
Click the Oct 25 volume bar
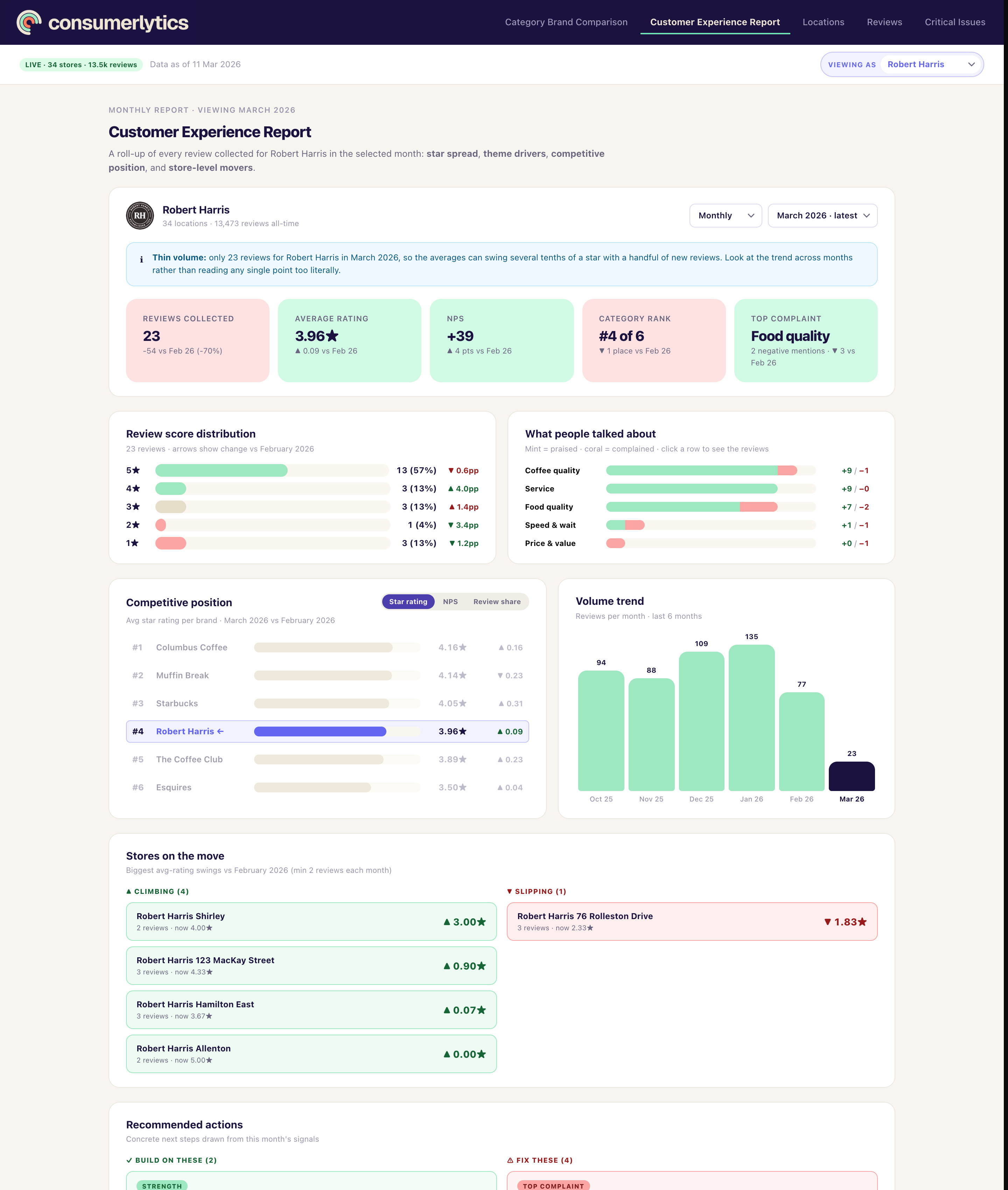(601, 731)
